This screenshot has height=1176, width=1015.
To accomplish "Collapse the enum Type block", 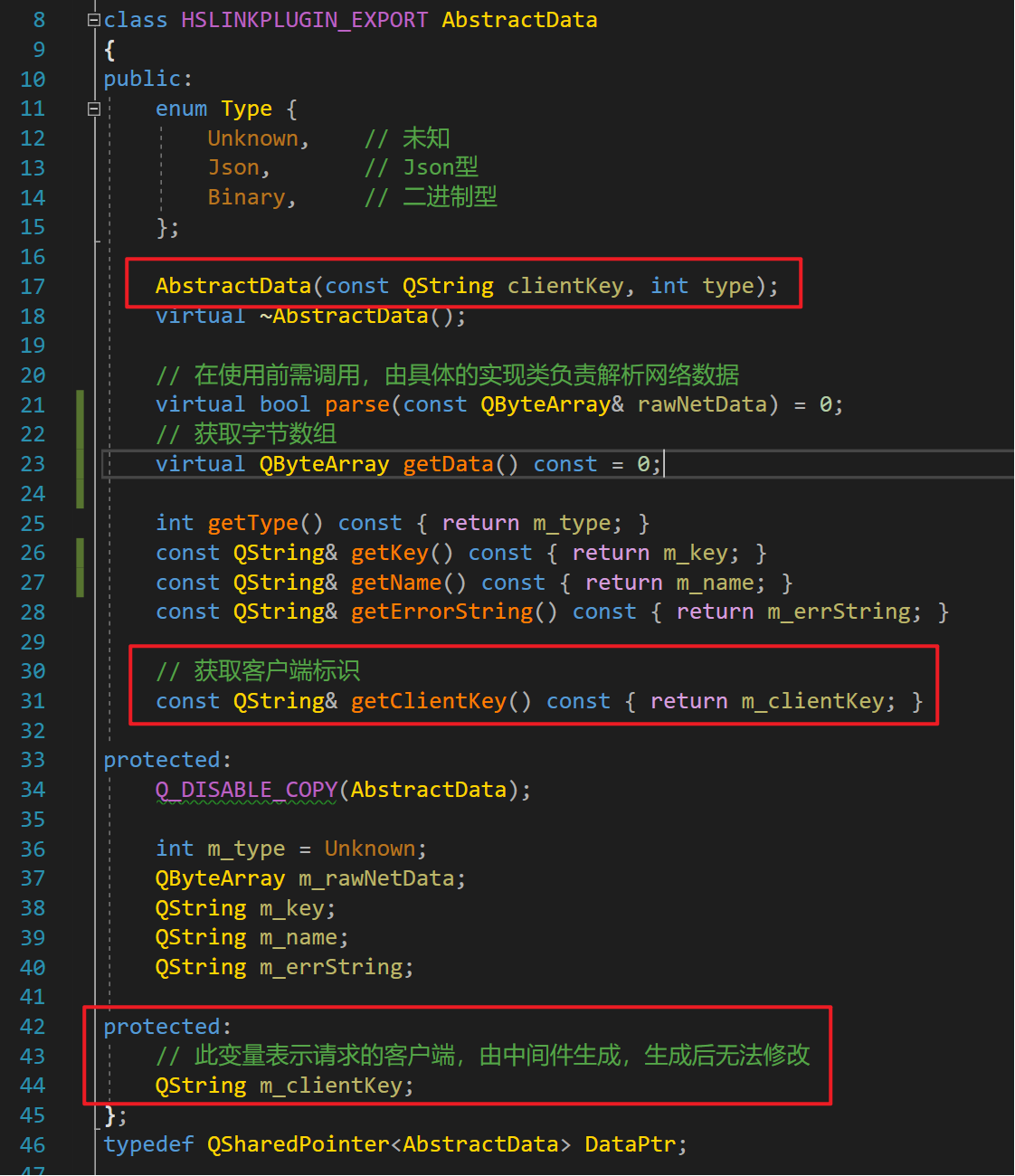I will click(x=93, y=109).
